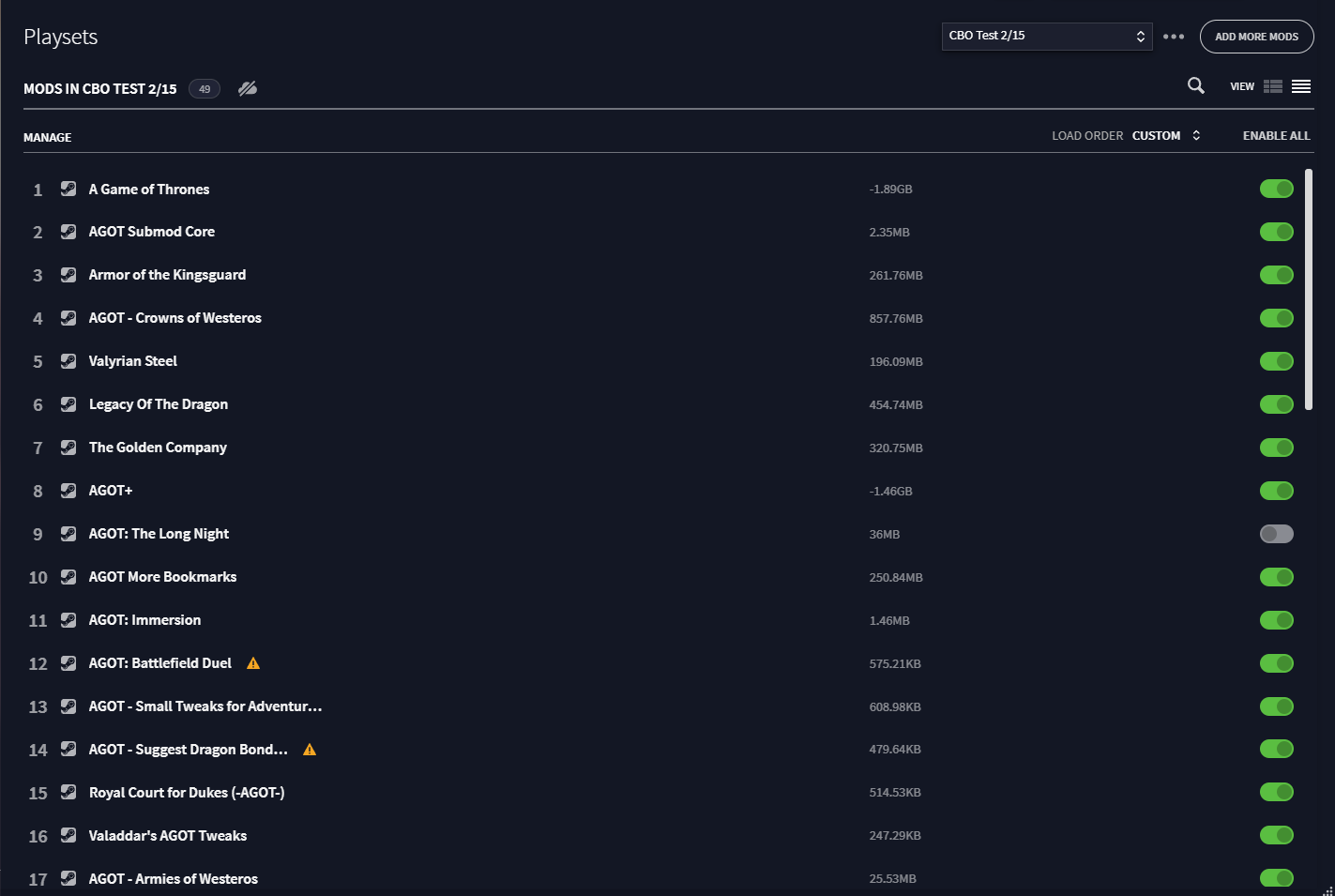Click the Steam icon for Legacy Of The Dragon
Image resolution: width=1335 pixels, height=896 pixels.
[68, 404]
